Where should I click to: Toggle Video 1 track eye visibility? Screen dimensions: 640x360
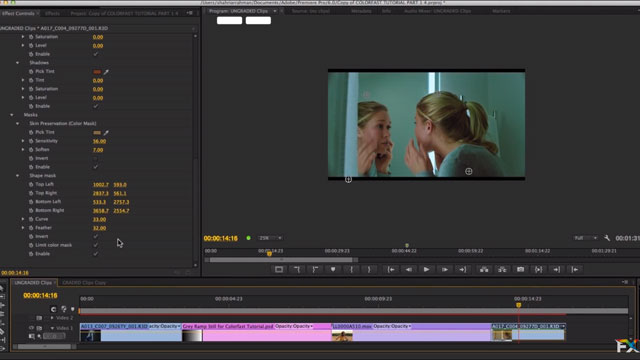point(31,328)
